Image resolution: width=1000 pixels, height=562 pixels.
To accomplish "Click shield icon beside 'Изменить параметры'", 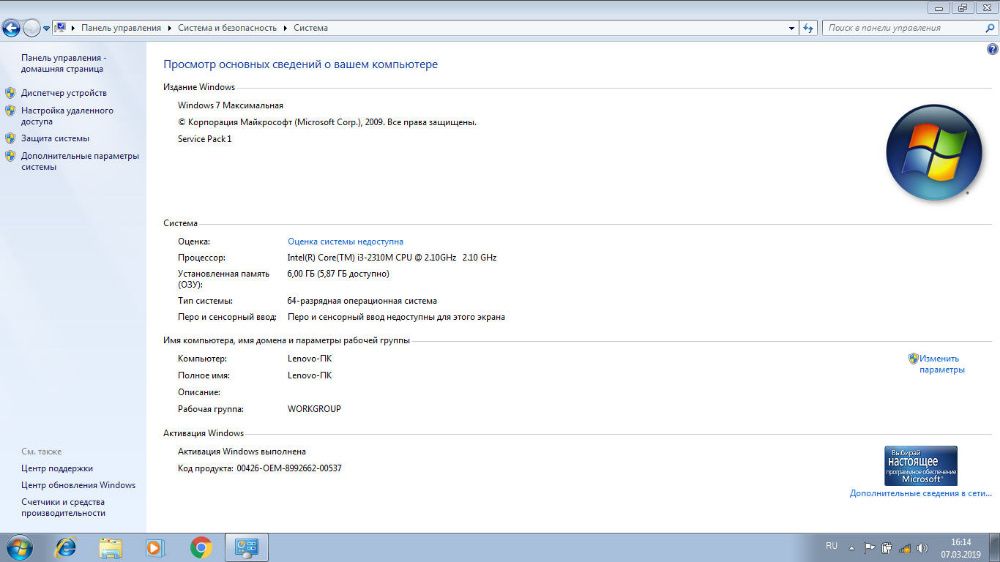I will pos(913,359).
